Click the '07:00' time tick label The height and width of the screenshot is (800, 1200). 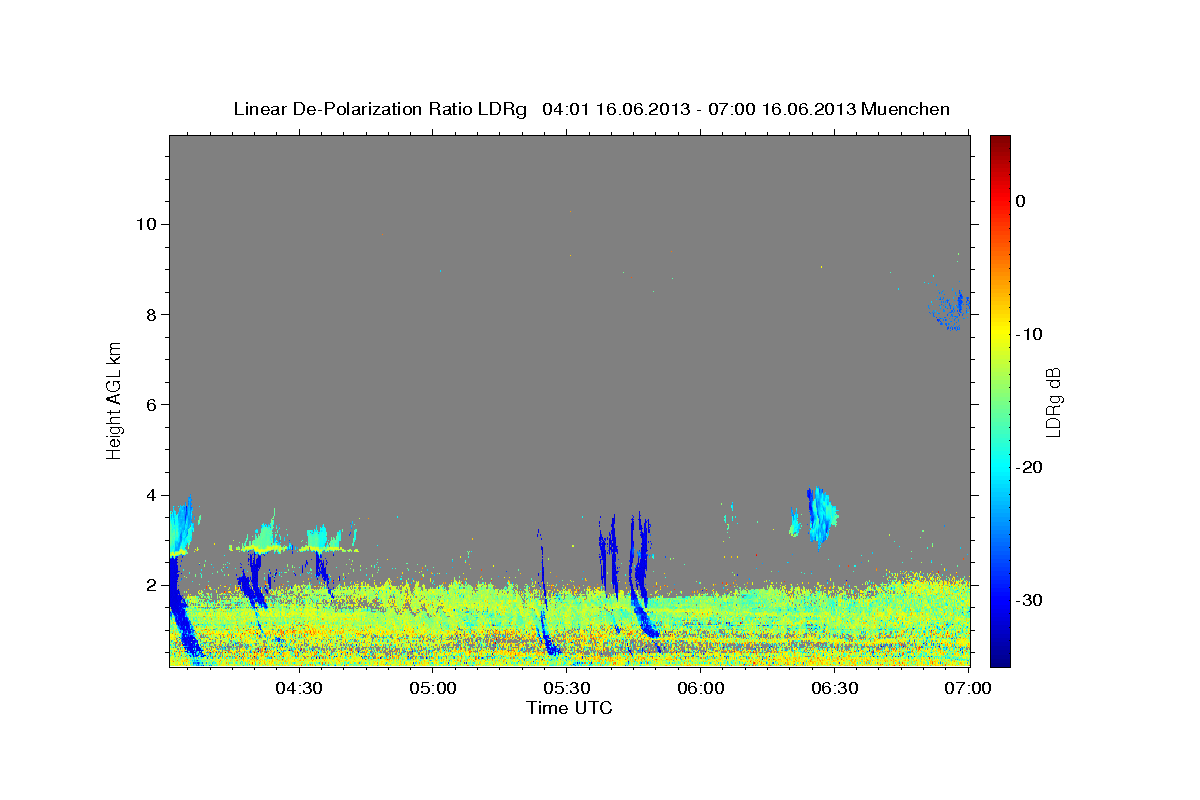968,688
